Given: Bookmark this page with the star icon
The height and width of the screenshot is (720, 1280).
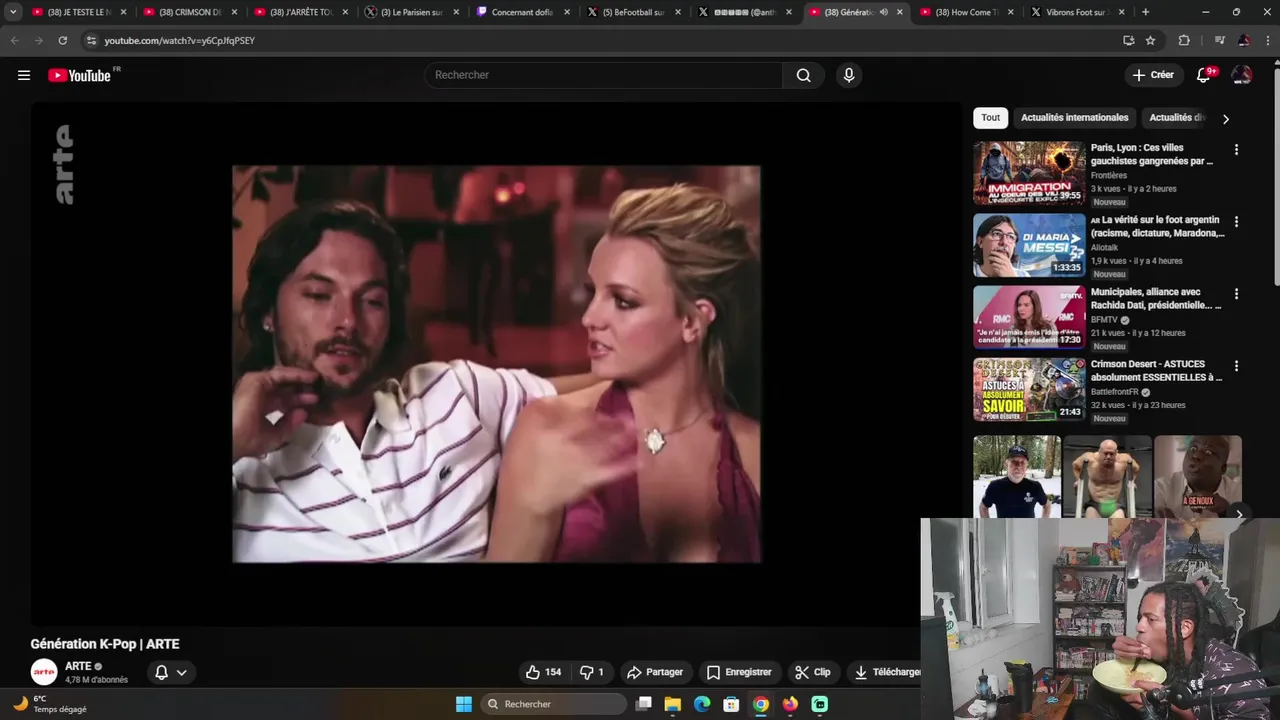Looking at the screenshot, I should [x=1150, y=40].
